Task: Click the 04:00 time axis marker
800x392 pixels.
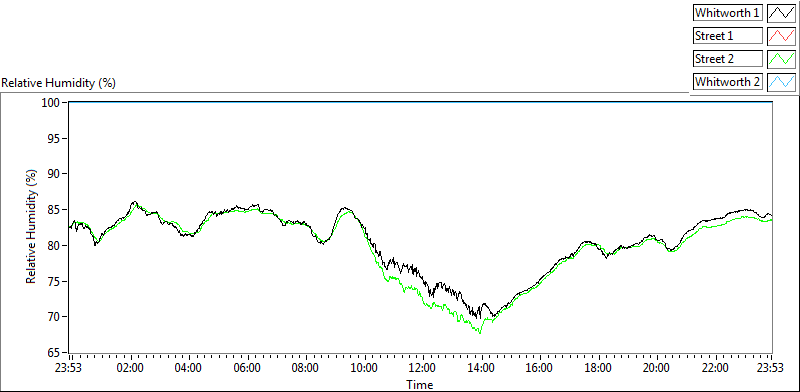Action: point(188,368)
